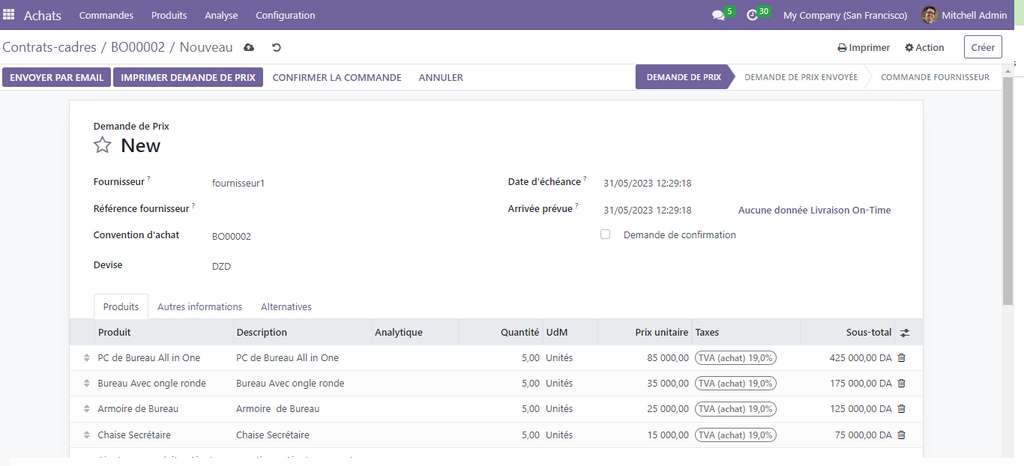1024x466 pixels.
Task: Switch to the Alternatives tab
Action: (286, 307)
